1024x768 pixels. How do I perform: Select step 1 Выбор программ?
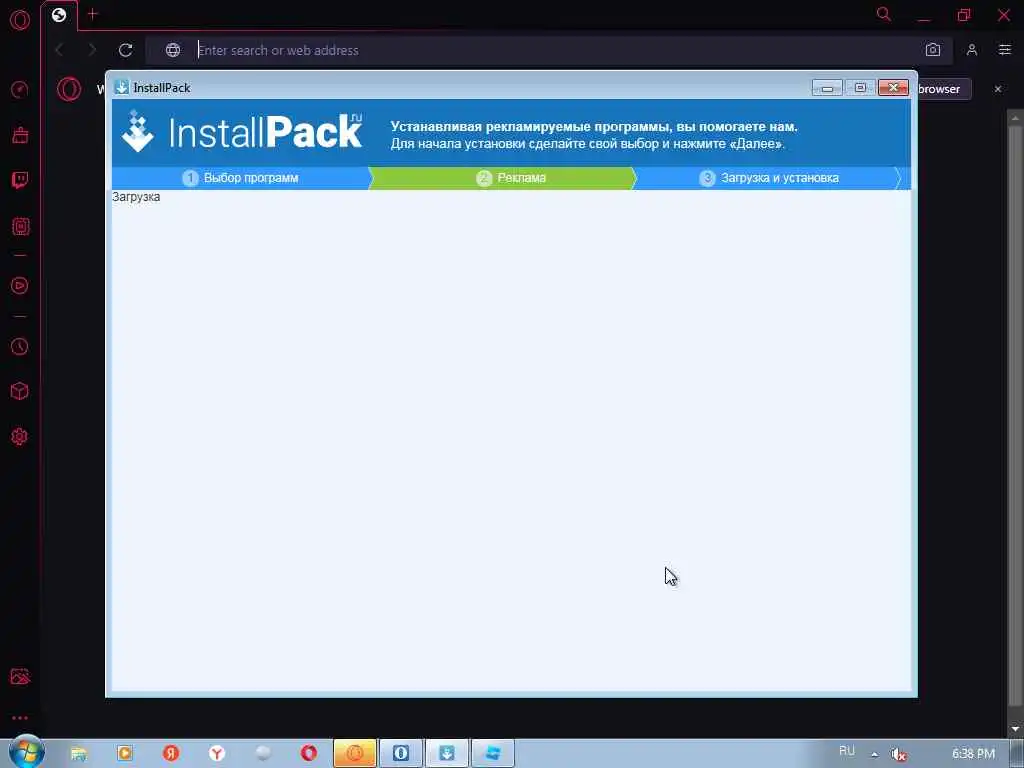point(241,178)
